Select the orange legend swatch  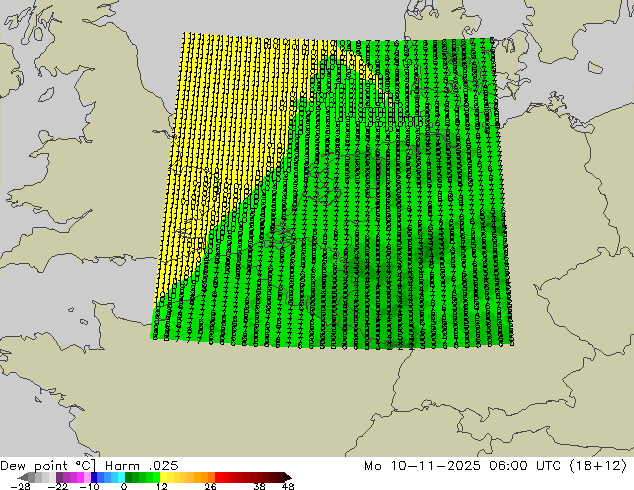pyautogui.click(x=205, y=477)
